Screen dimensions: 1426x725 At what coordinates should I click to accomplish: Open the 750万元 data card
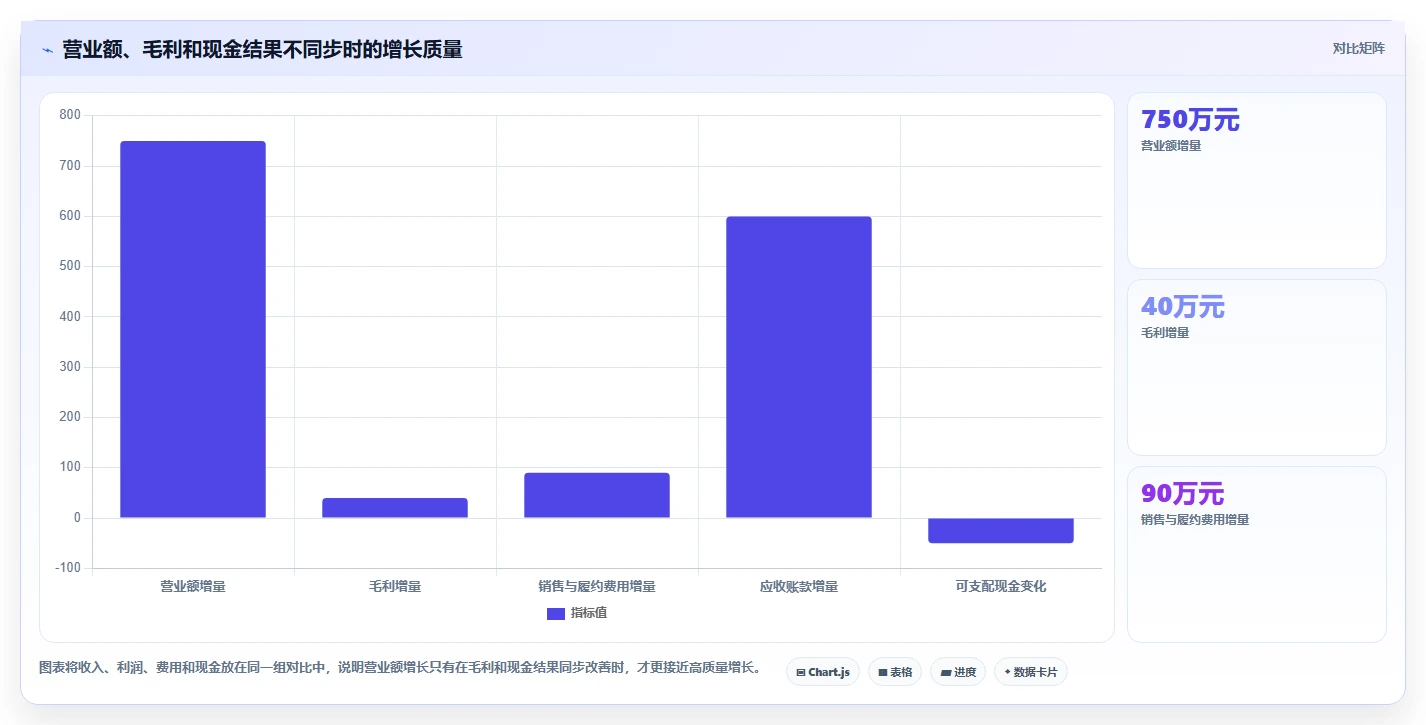point(1257,180)
